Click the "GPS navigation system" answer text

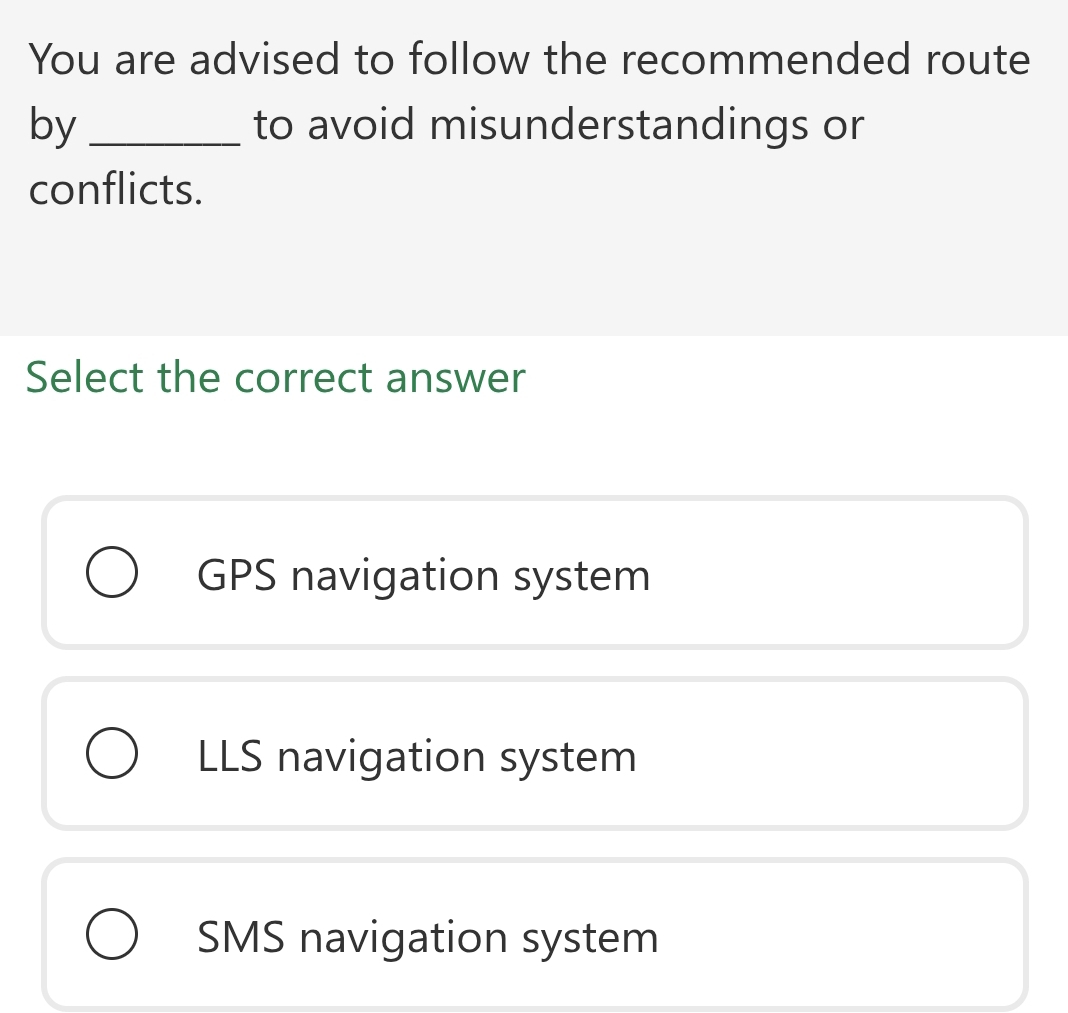(424, 576)
